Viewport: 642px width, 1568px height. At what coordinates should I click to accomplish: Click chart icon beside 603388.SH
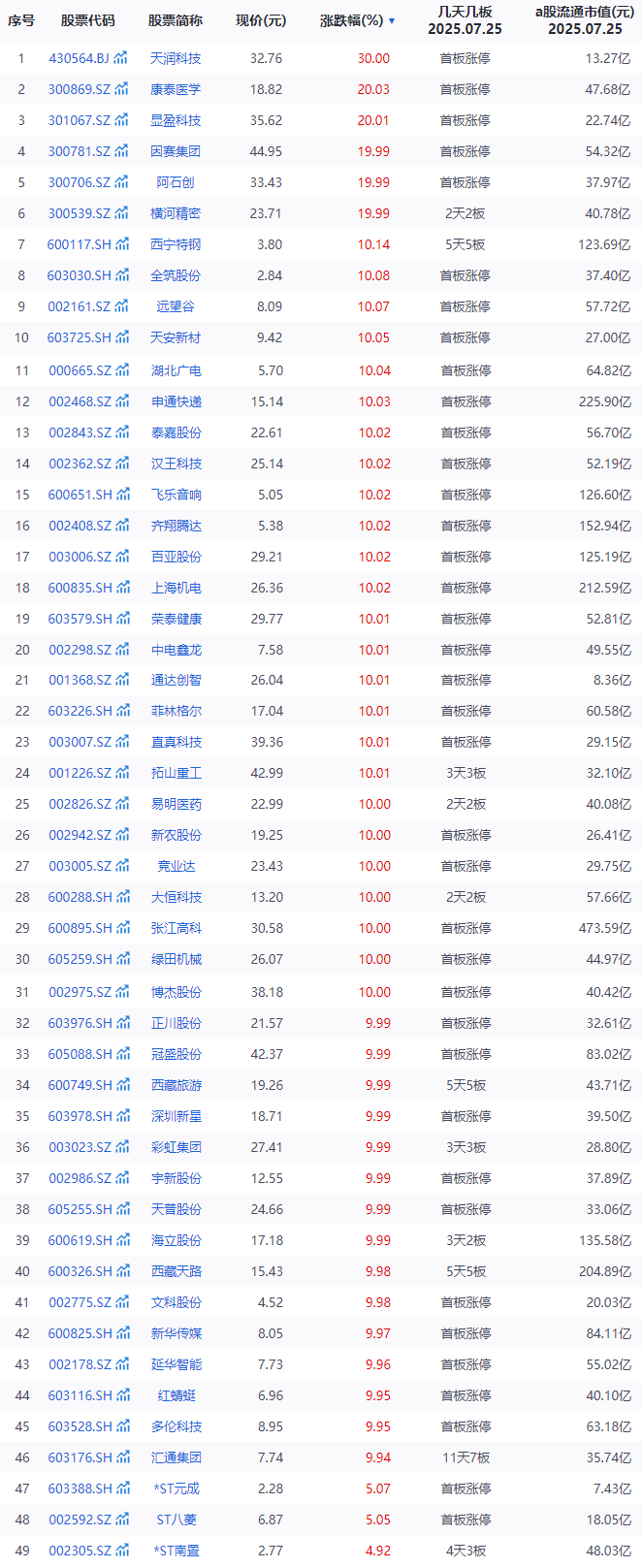coord(122,1488)
